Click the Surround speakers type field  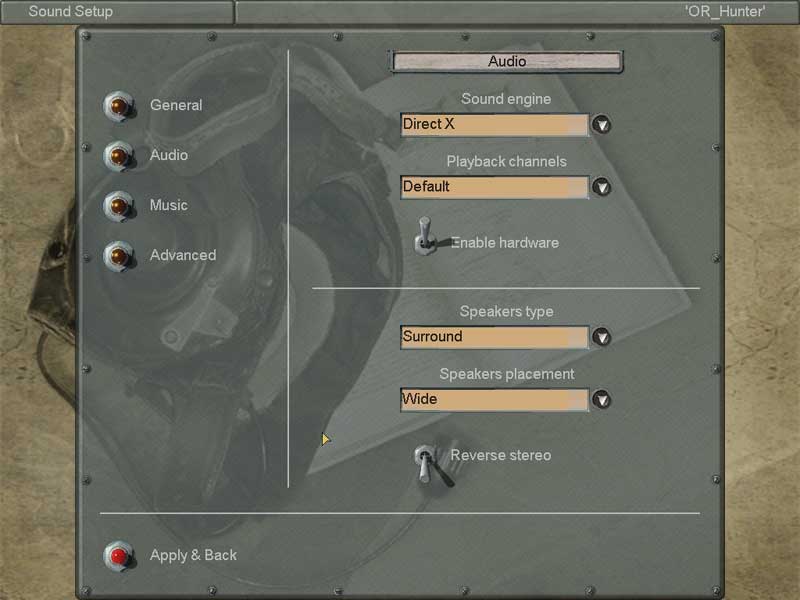pyautogui.click(x=494, y=337)
